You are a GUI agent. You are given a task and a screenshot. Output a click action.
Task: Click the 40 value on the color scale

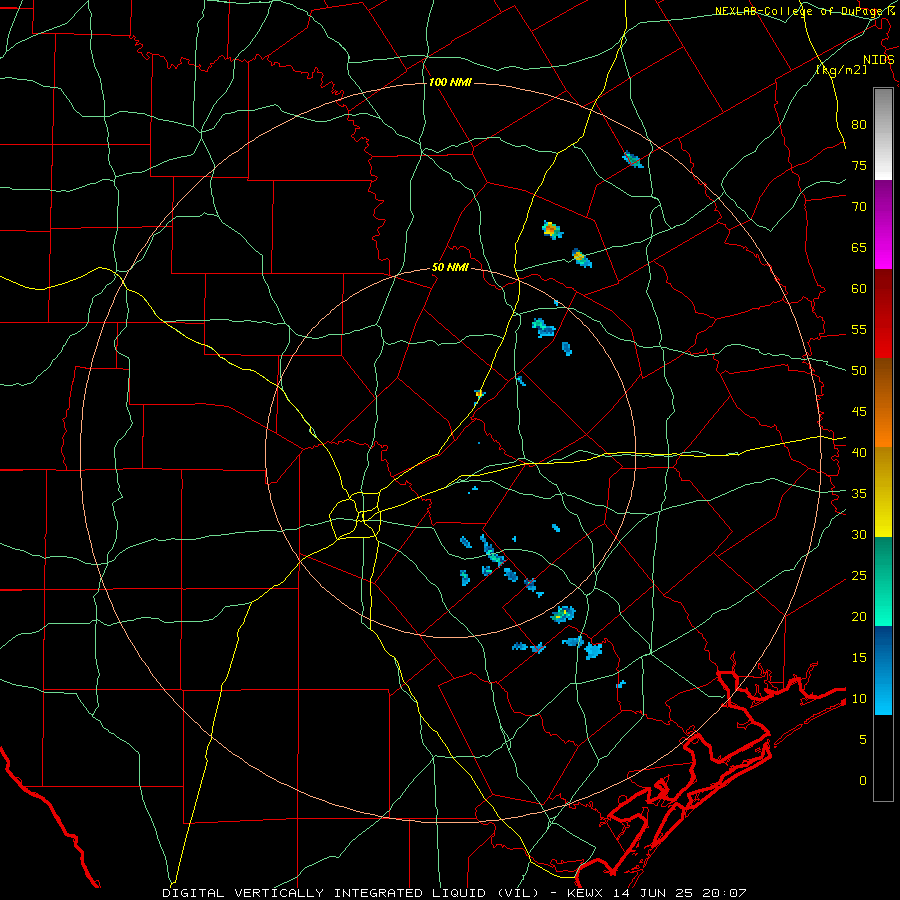(x=859, y=453)
